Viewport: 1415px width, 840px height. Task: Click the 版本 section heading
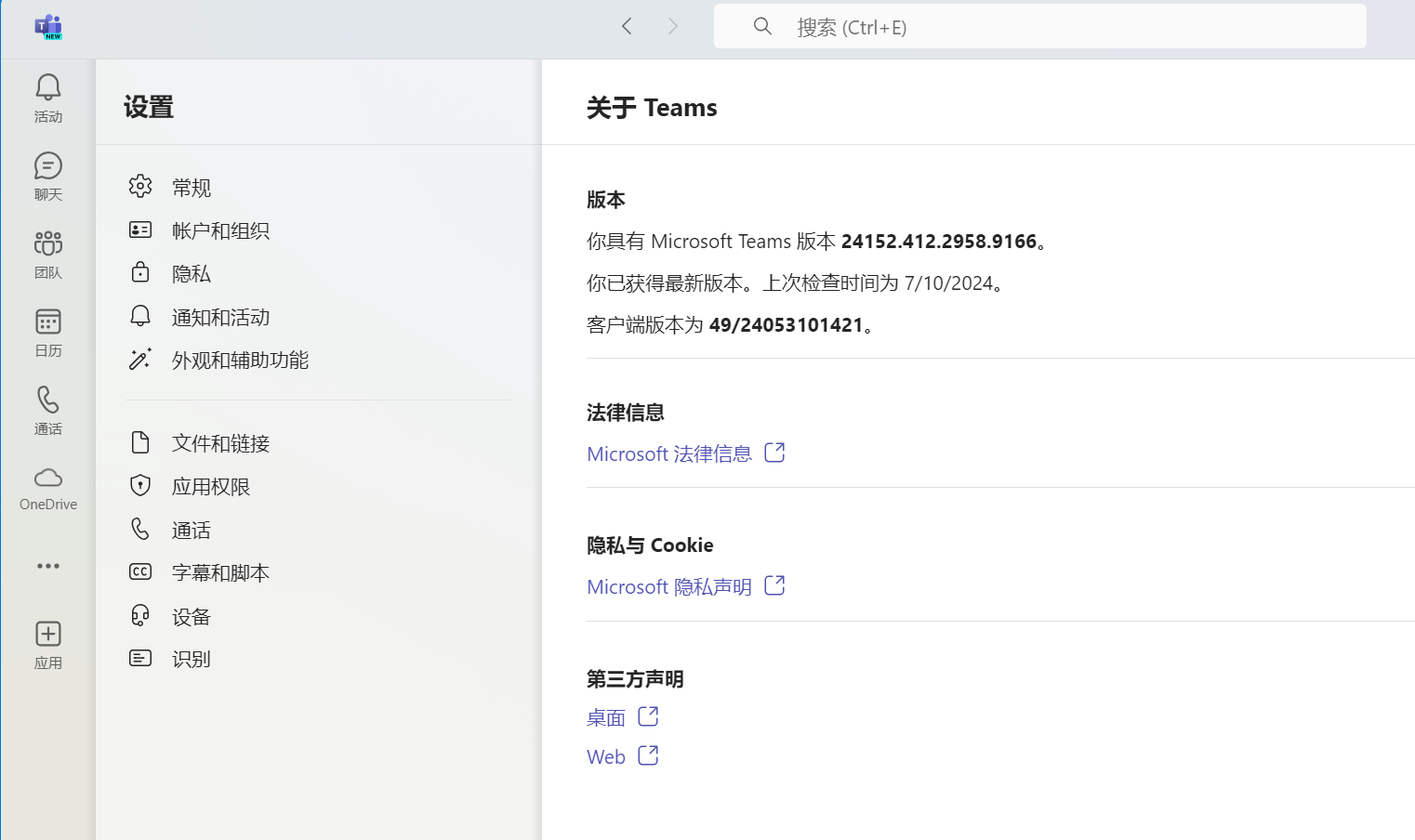tap(606, 200)
